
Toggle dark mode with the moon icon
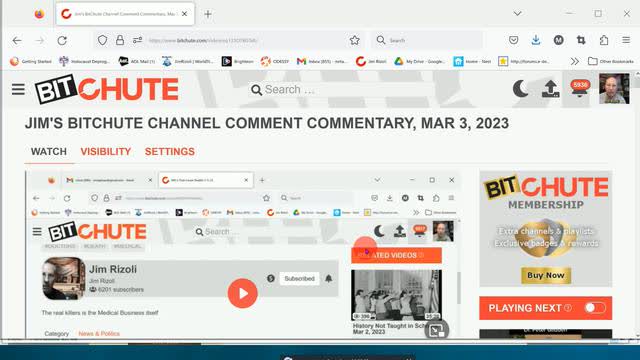[520, 89]
